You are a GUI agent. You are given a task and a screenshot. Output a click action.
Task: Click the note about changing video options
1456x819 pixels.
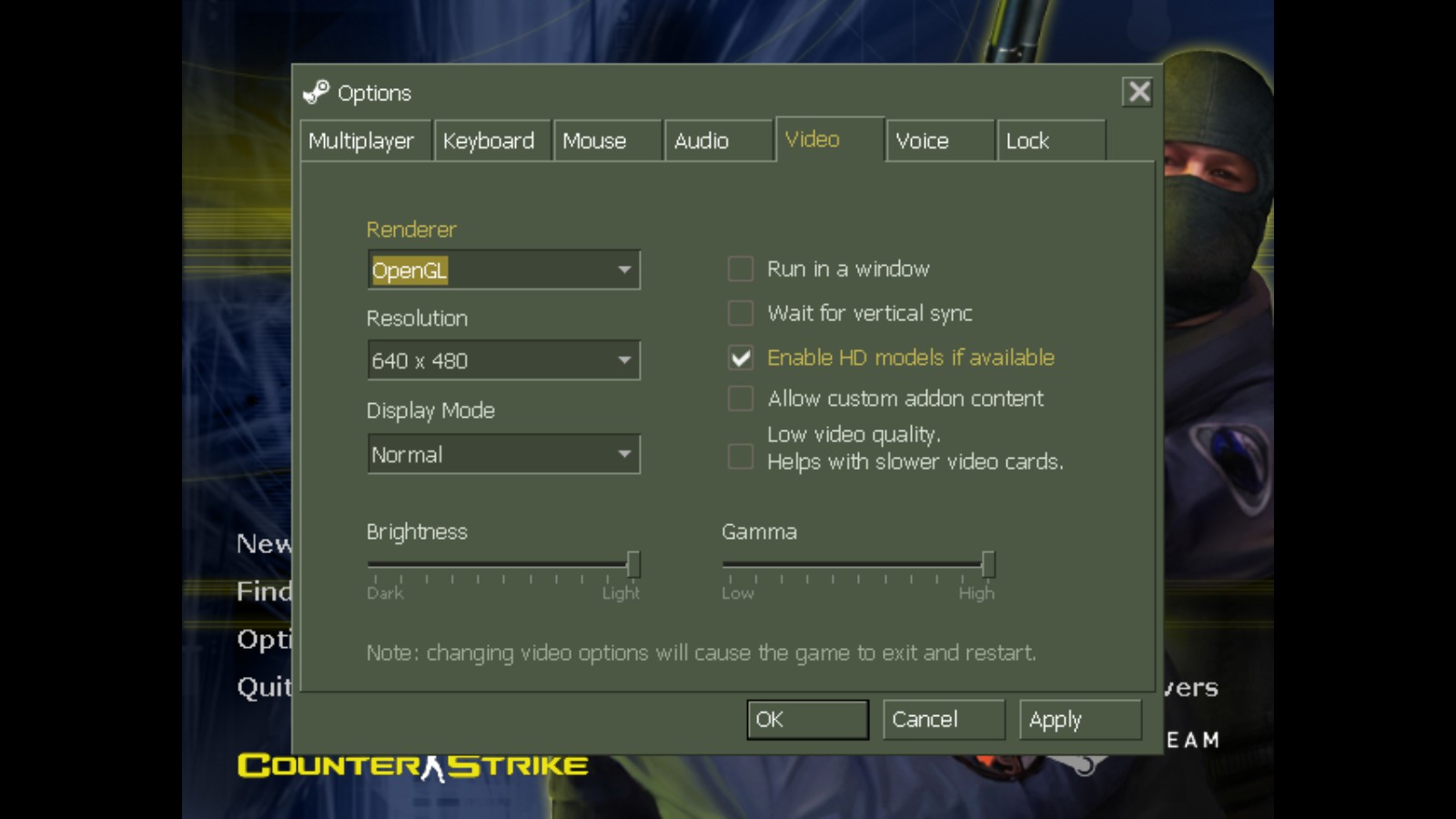pos(702,653)
